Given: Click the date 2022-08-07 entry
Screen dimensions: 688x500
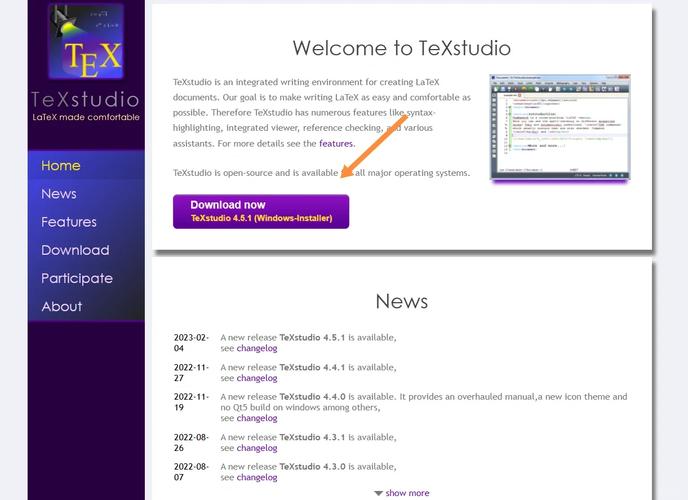Looking at the screenshot, I should [x=191, y=471].
